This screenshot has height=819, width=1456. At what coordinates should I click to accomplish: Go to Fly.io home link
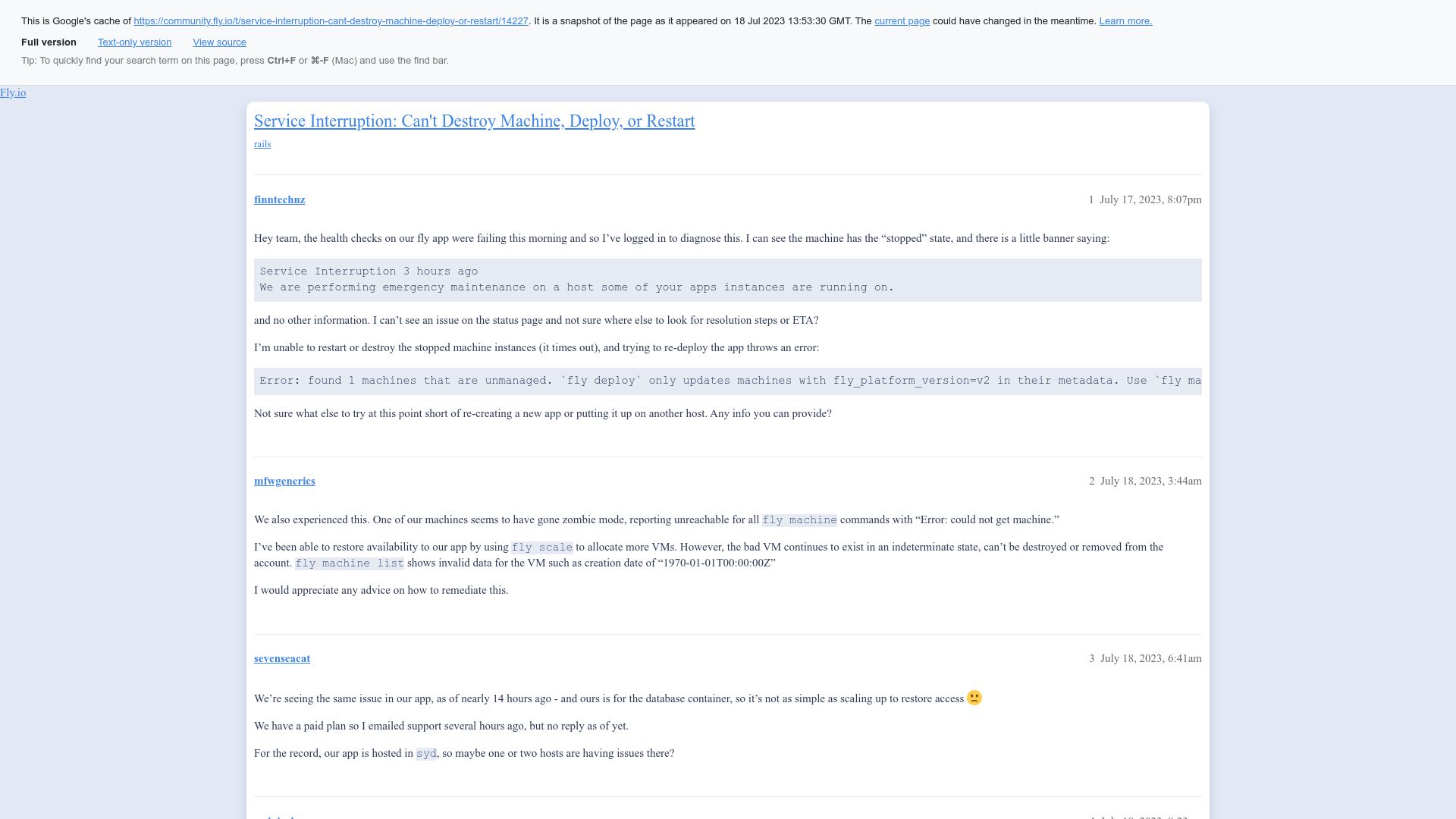pyautogui.click(x=13, y=93)
